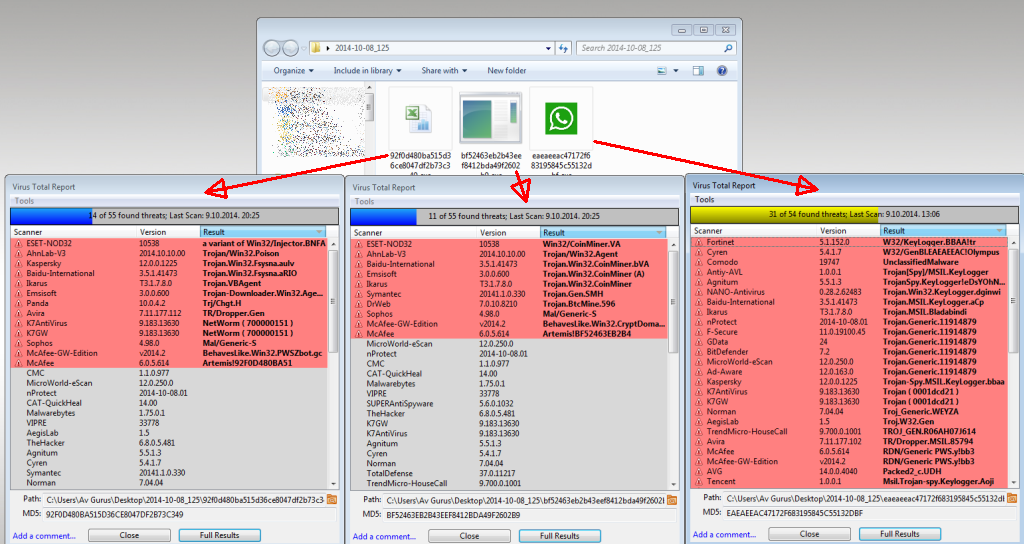The image size is (1024, 544).
Task: Click Full Results button in right report
Action: [900, 534]
